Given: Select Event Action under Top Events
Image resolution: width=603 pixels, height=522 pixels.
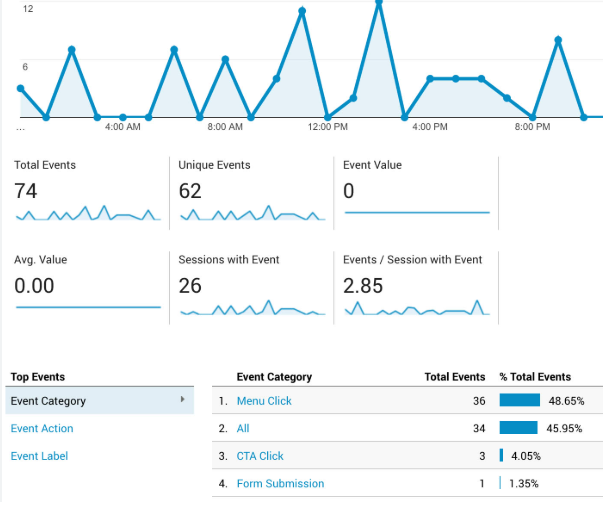Looking at the screenshot, I should (42, 428).
